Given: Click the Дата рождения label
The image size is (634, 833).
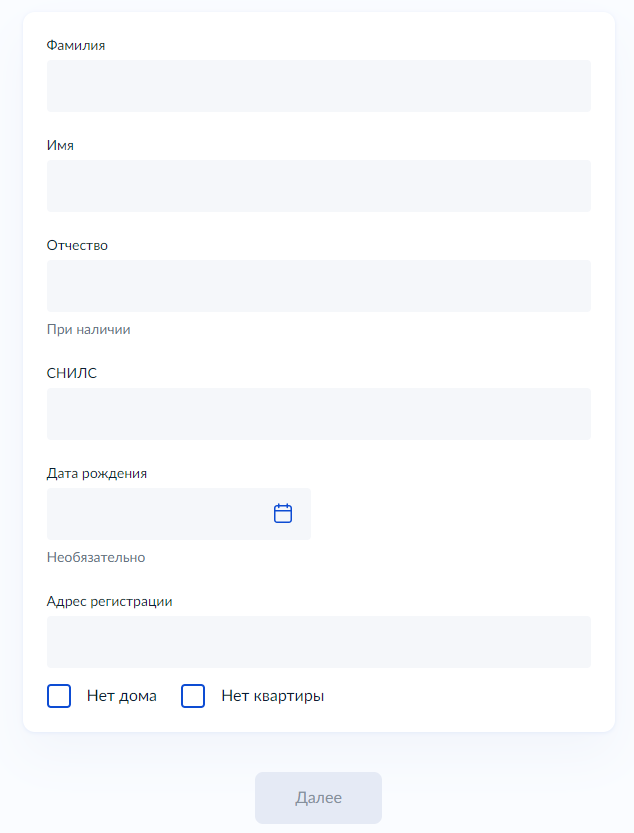Looking at the screenshot, I should [97, 473].
